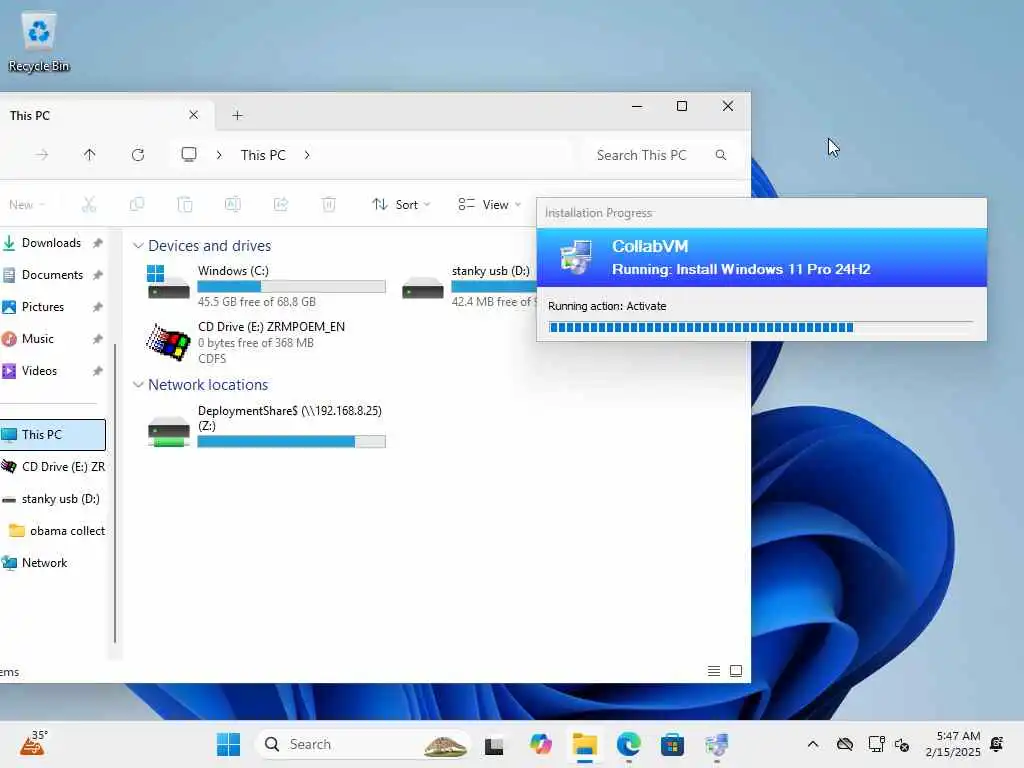The height and width of the screenshot is (768, 1024).
Task: Click the muted volume tray icon
Action: tap(902, 744)
